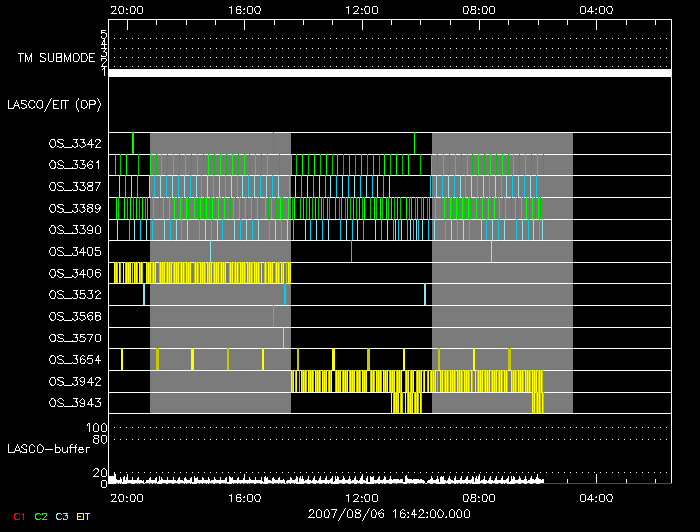Click the 04:00 tick label on bottom axis
Viewport: 700px width, 532px height.
(x=596, y=497)
